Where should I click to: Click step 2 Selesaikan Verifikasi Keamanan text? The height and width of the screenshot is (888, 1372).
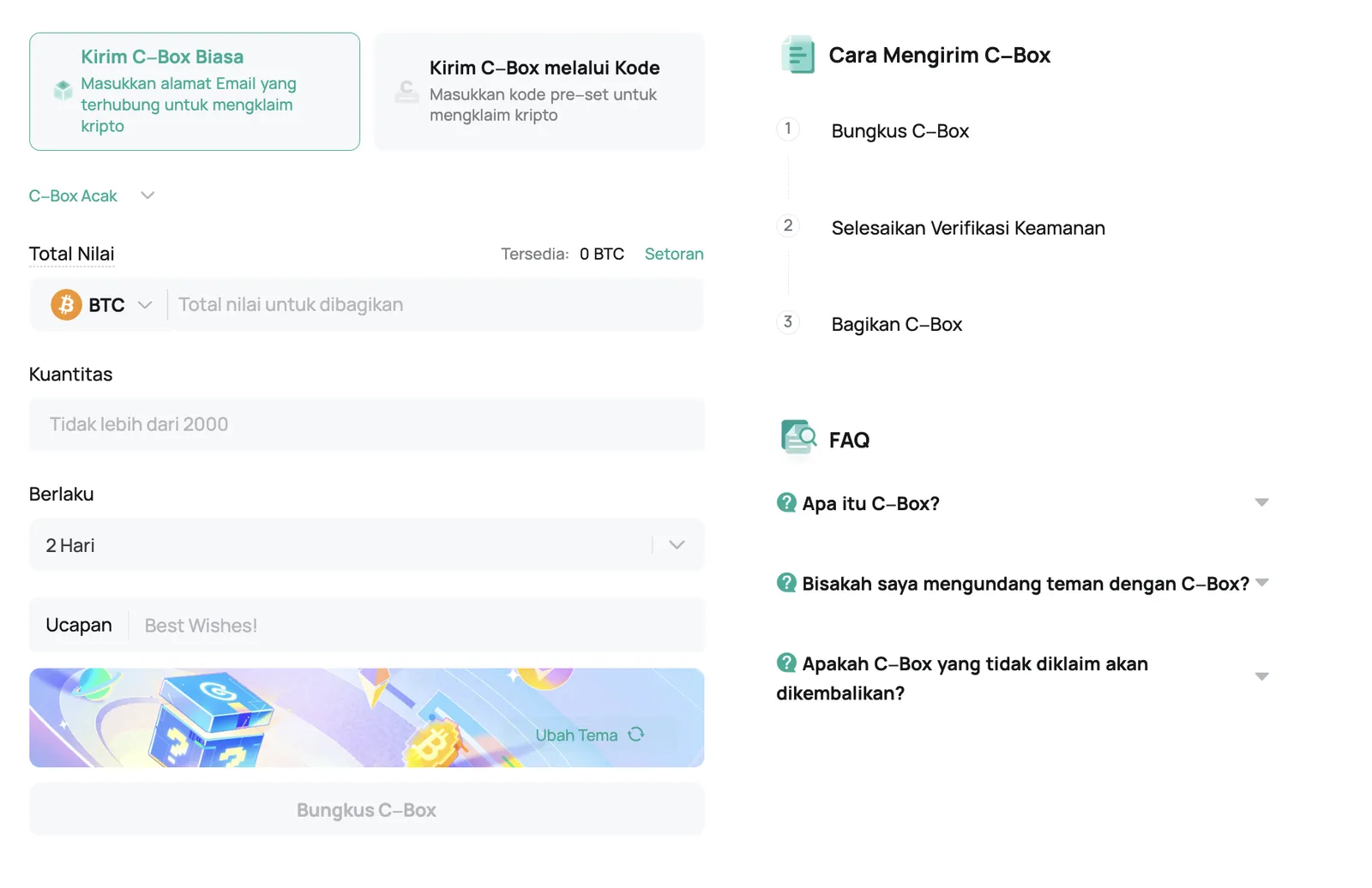tap(968, 228)
